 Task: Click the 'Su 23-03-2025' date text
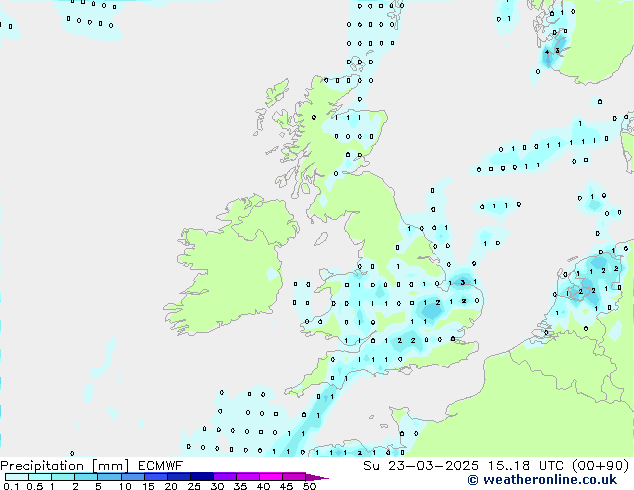coord(421,466)
